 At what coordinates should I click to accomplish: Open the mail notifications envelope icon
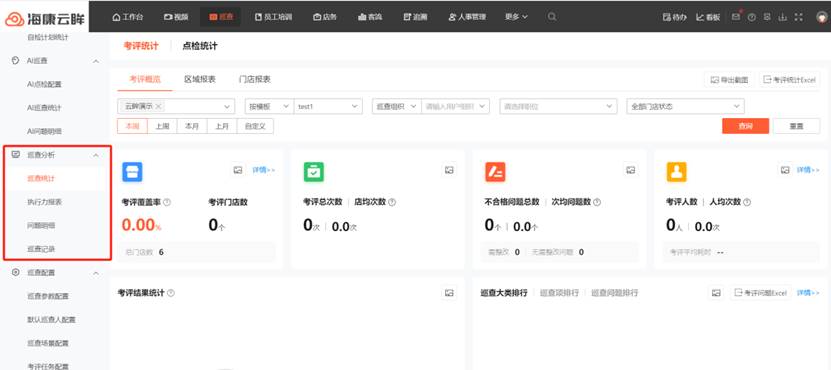coord(736,17)
